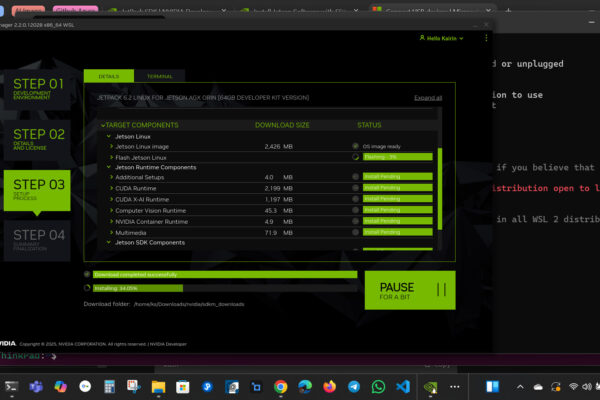
Task: Open the terminal icon in taskbar
Action: click(12, 386)
